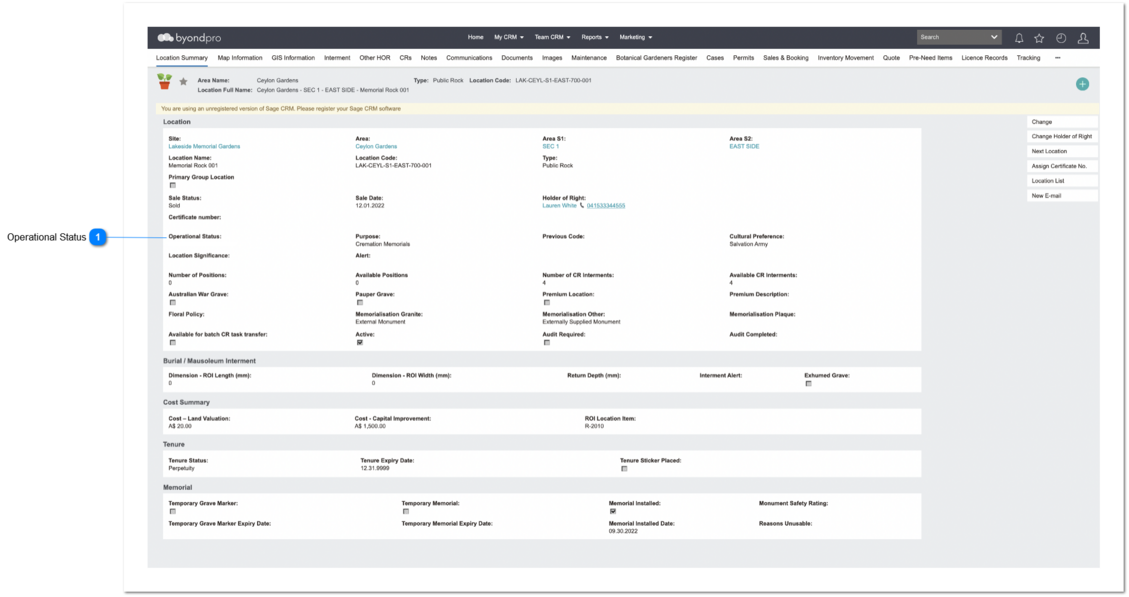Screen dimensions: 1129x597
Task: Show more tabs with the ellipsis icon
Action: [x=1058, y=58]
